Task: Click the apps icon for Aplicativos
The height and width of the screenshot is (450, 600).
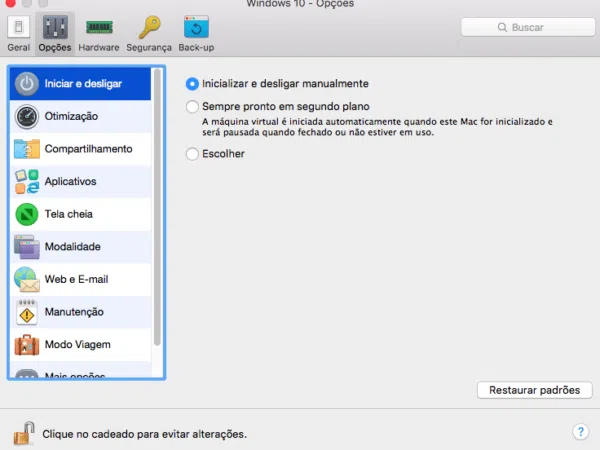Action: click(x=27, y=181)
